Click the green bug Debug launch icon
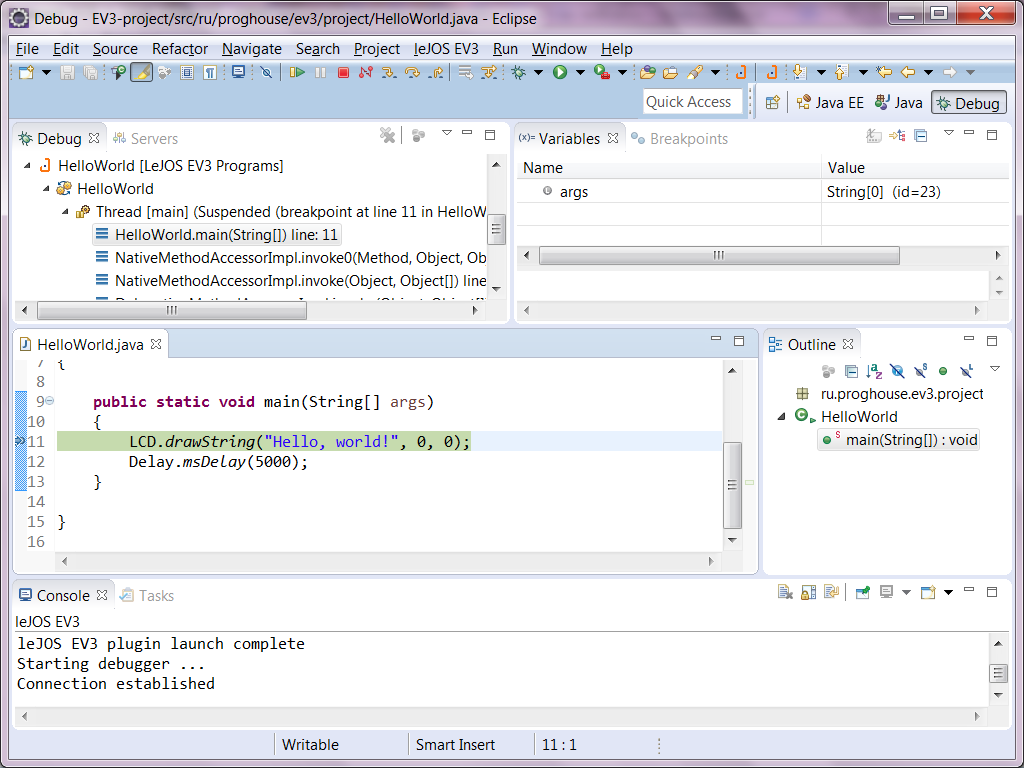The image size is (1024, 768). click(519, 72)
